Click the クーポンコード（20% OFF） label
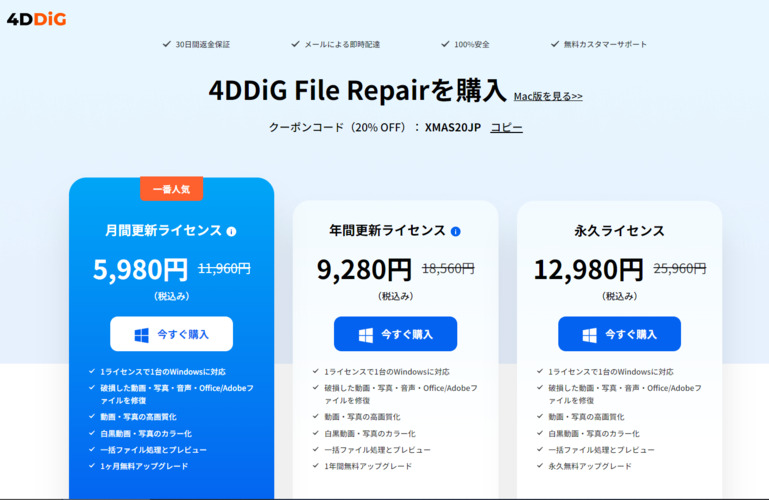 pos(337,127)
